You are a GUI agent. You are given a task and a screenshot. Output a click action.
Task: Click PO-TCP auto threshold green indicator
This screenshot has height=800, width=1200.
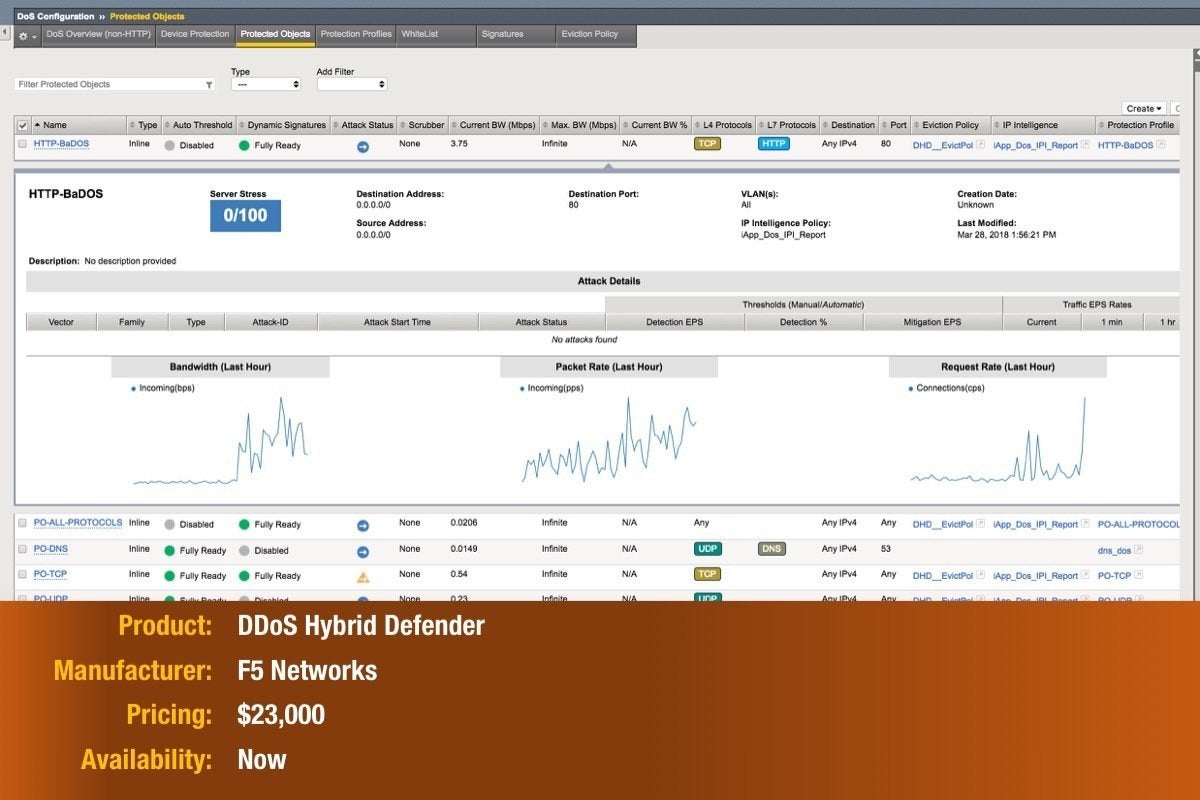point(170,576)
